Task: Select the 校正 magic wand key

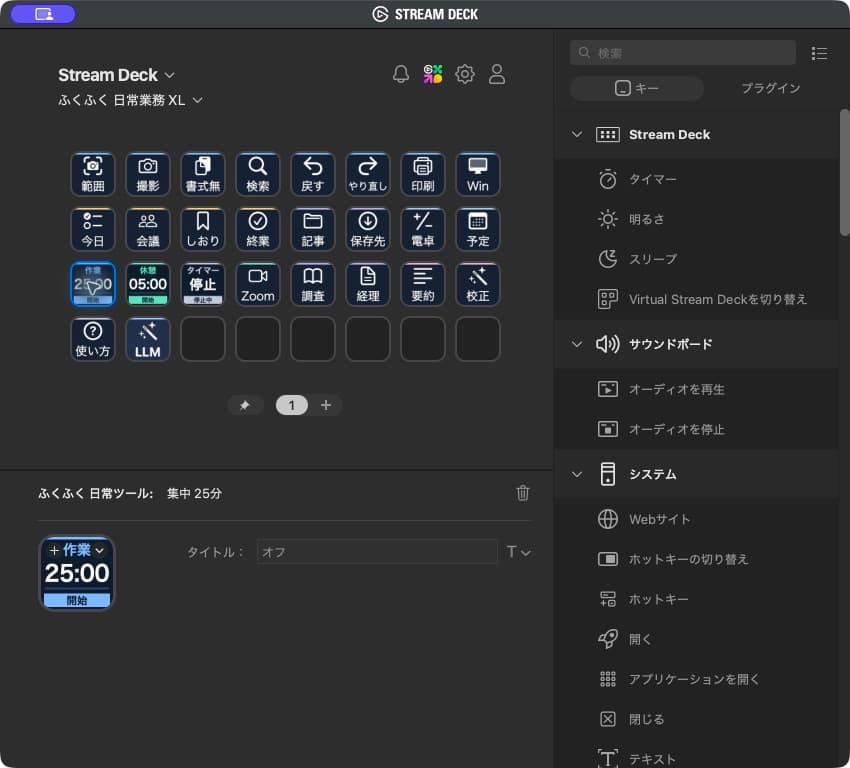Action: pyautogui.click(x=478, y=284)
